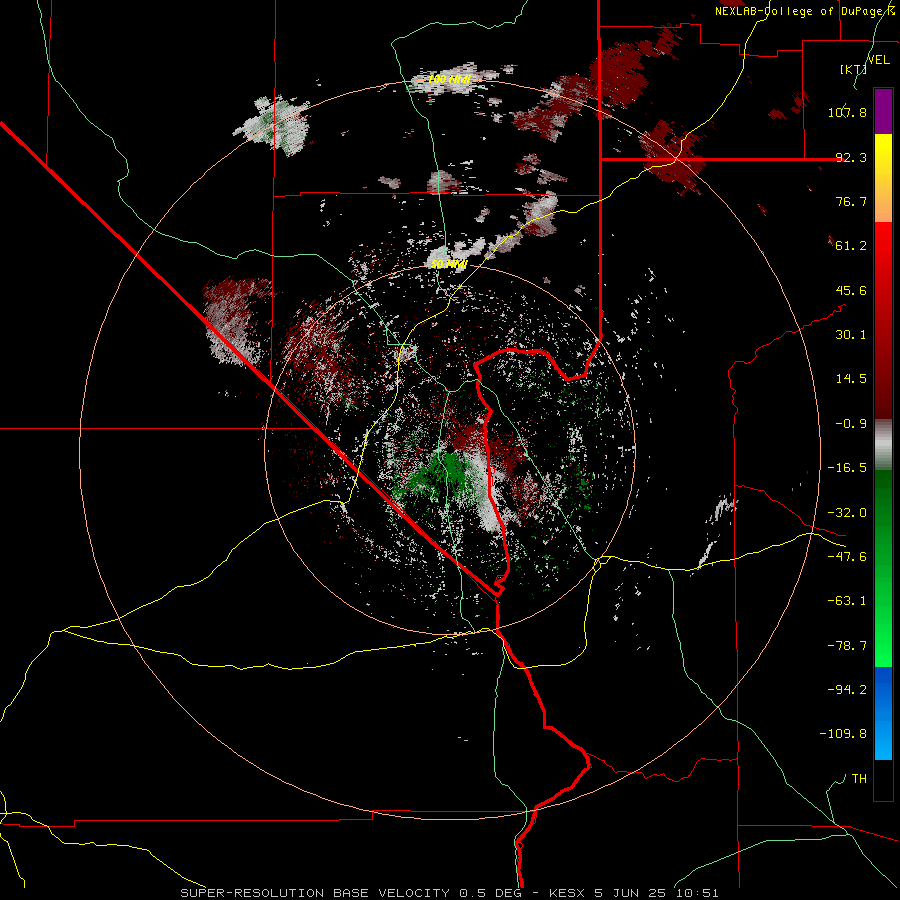Image resolution: width=900 pixels, height=900 pixels.
Task: Click the -32.0 legend value
Action: pos(847,513)
